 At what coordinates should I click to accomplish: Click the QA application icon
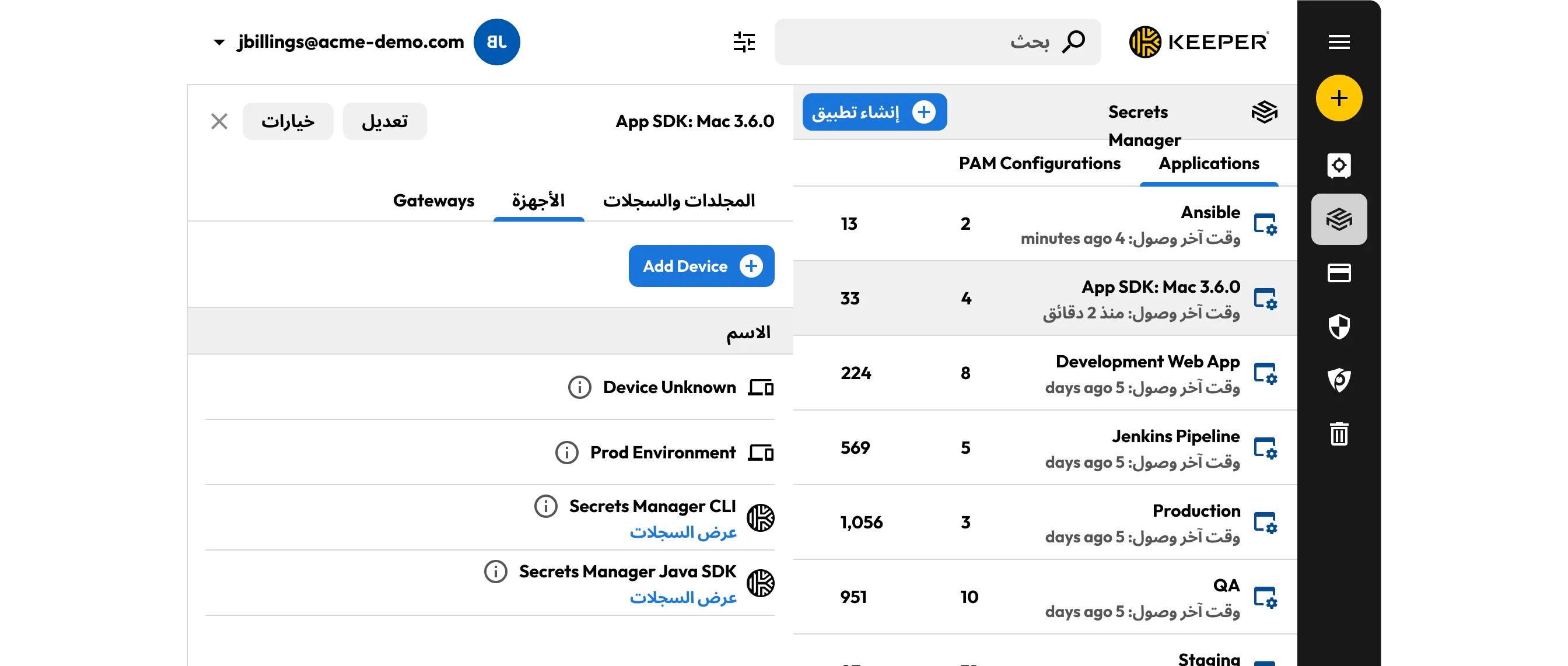pyautogui.click(x=1265, y=597)
